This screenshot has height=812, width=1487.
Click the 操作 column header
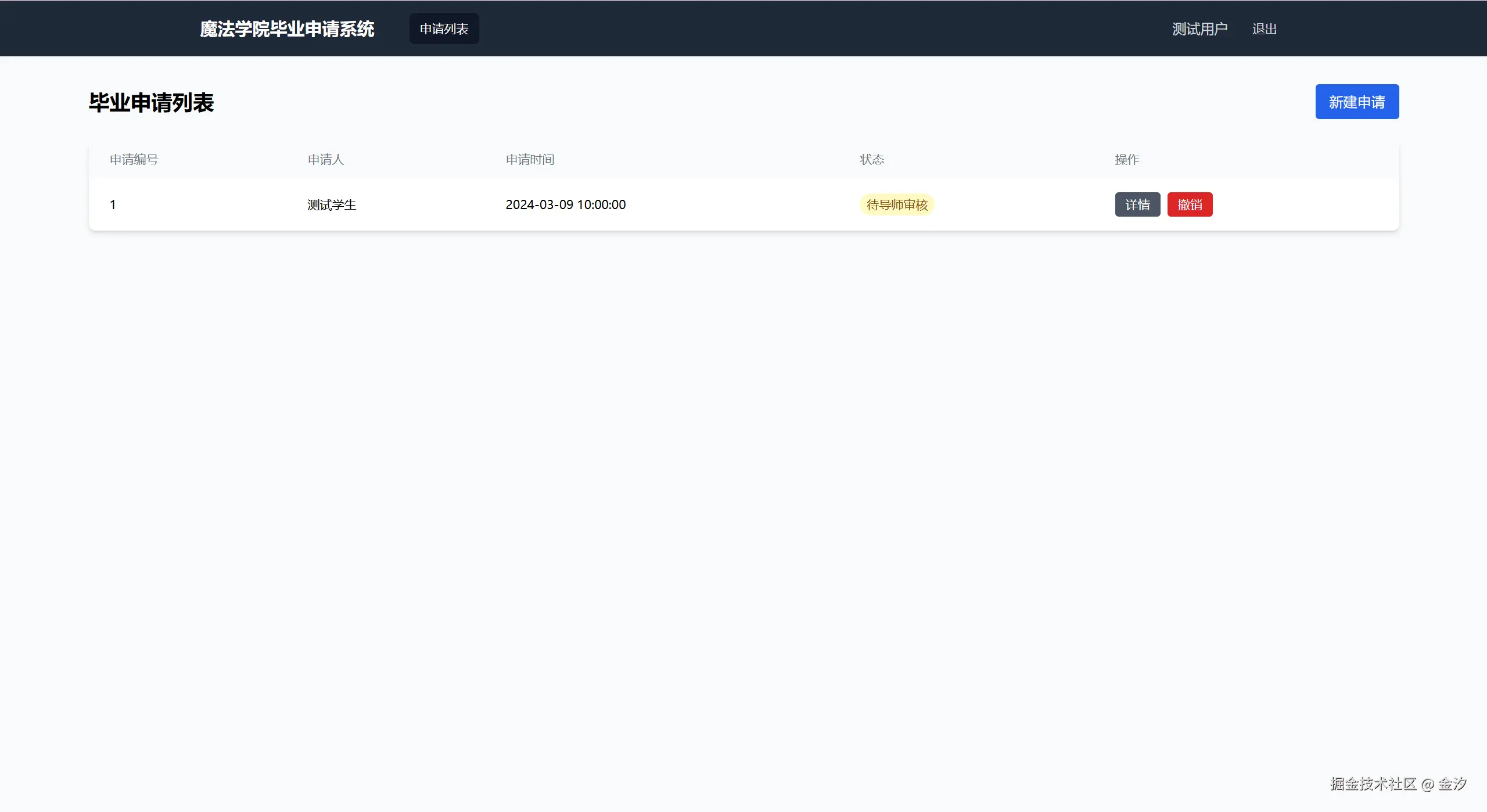[x=1126, y=160]
